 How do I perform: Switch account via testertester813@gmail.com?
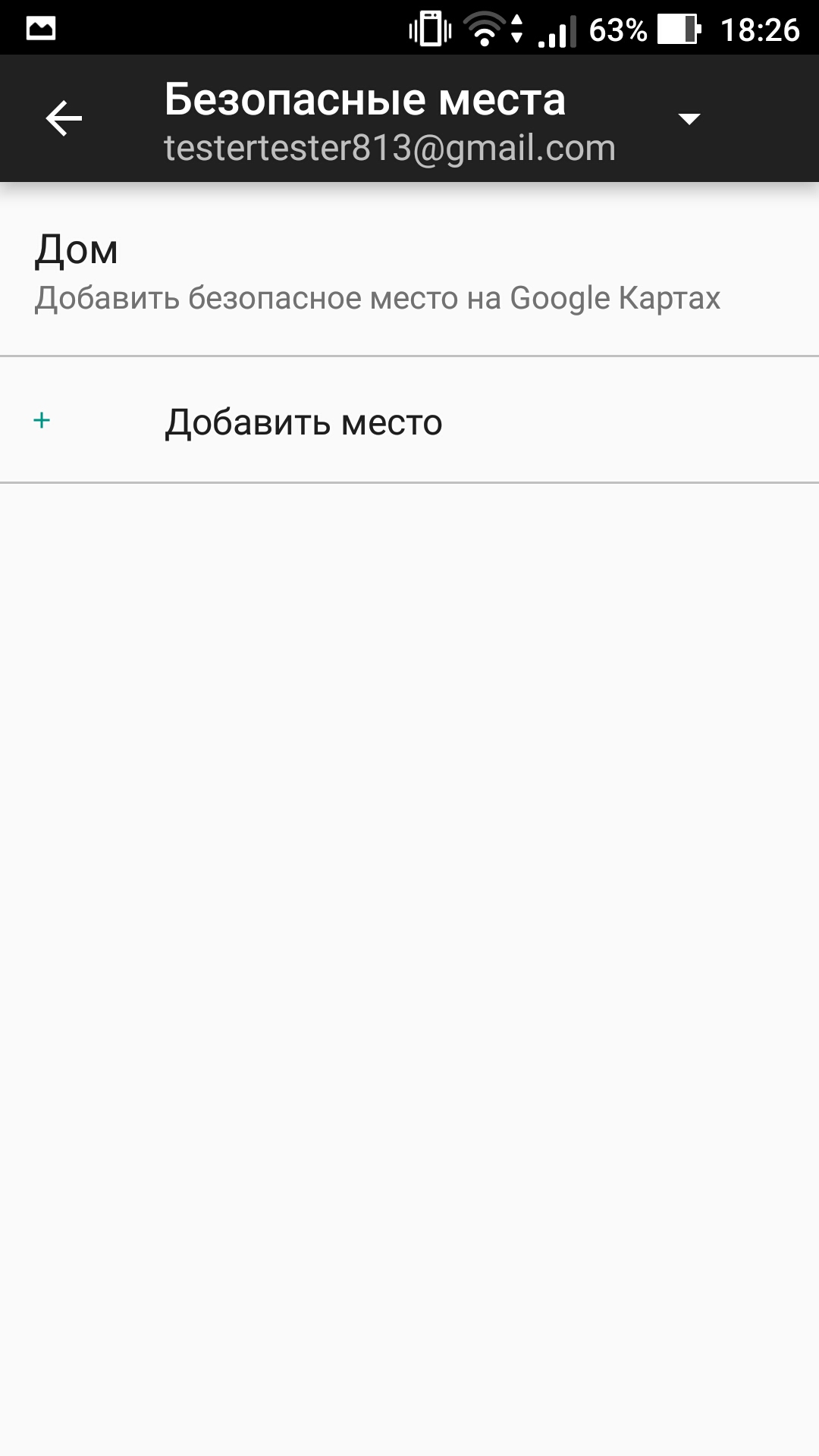coord(390,148)
